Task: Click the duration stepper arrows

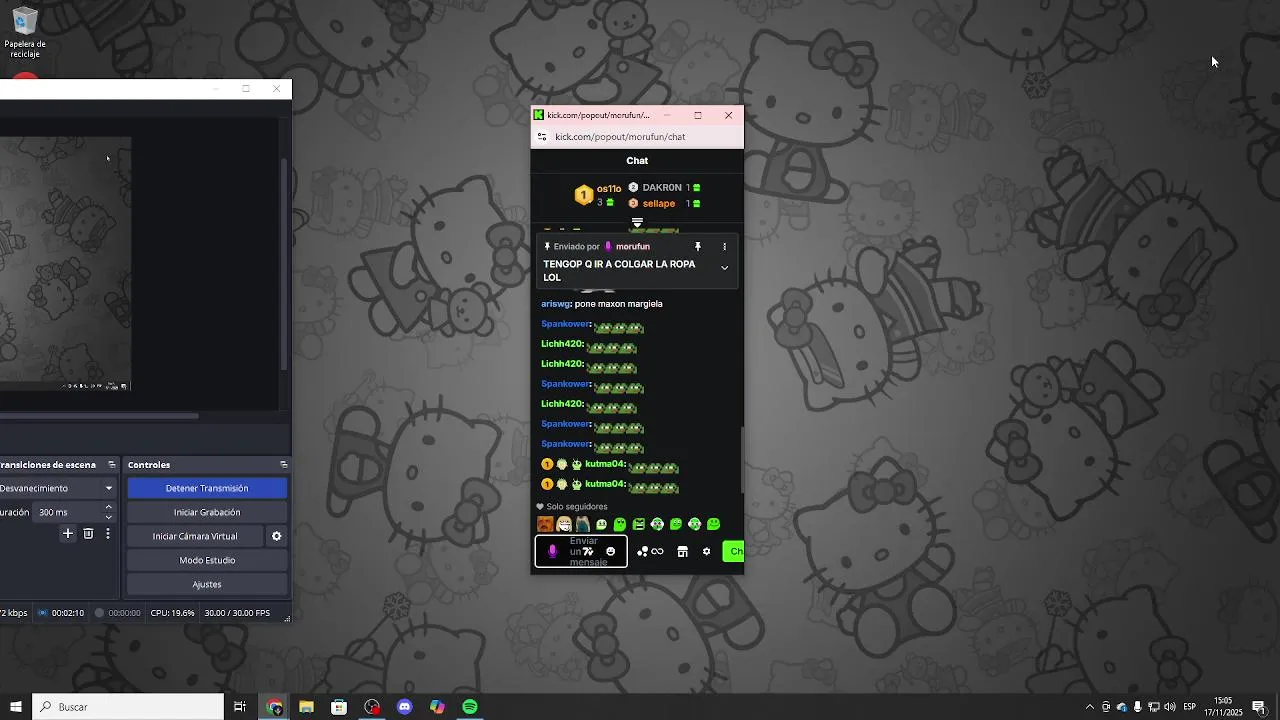Action: [x=109, y=512]
